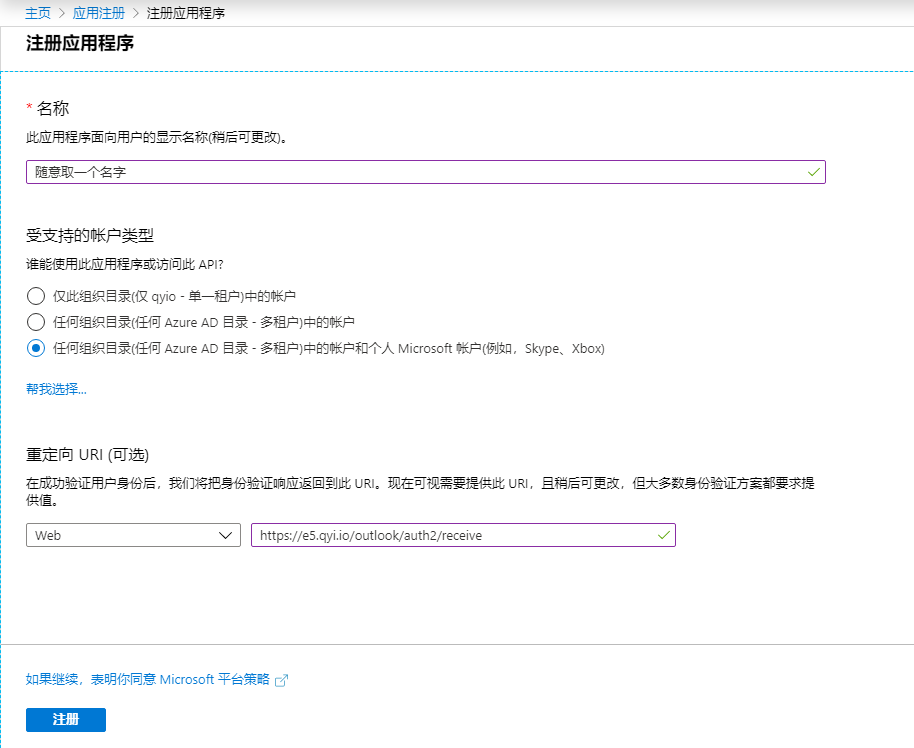The height and width of the screenshot is (748, 914).
Task: Click the breadcrumb arrow right after 应用注册
Action: 135,13
